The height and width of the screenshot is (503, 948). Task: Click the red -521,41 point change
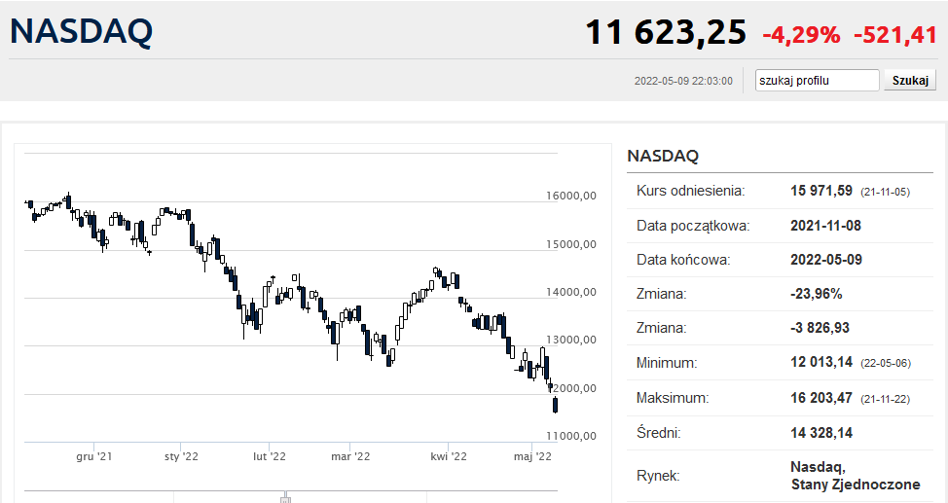tap(896, 35)
